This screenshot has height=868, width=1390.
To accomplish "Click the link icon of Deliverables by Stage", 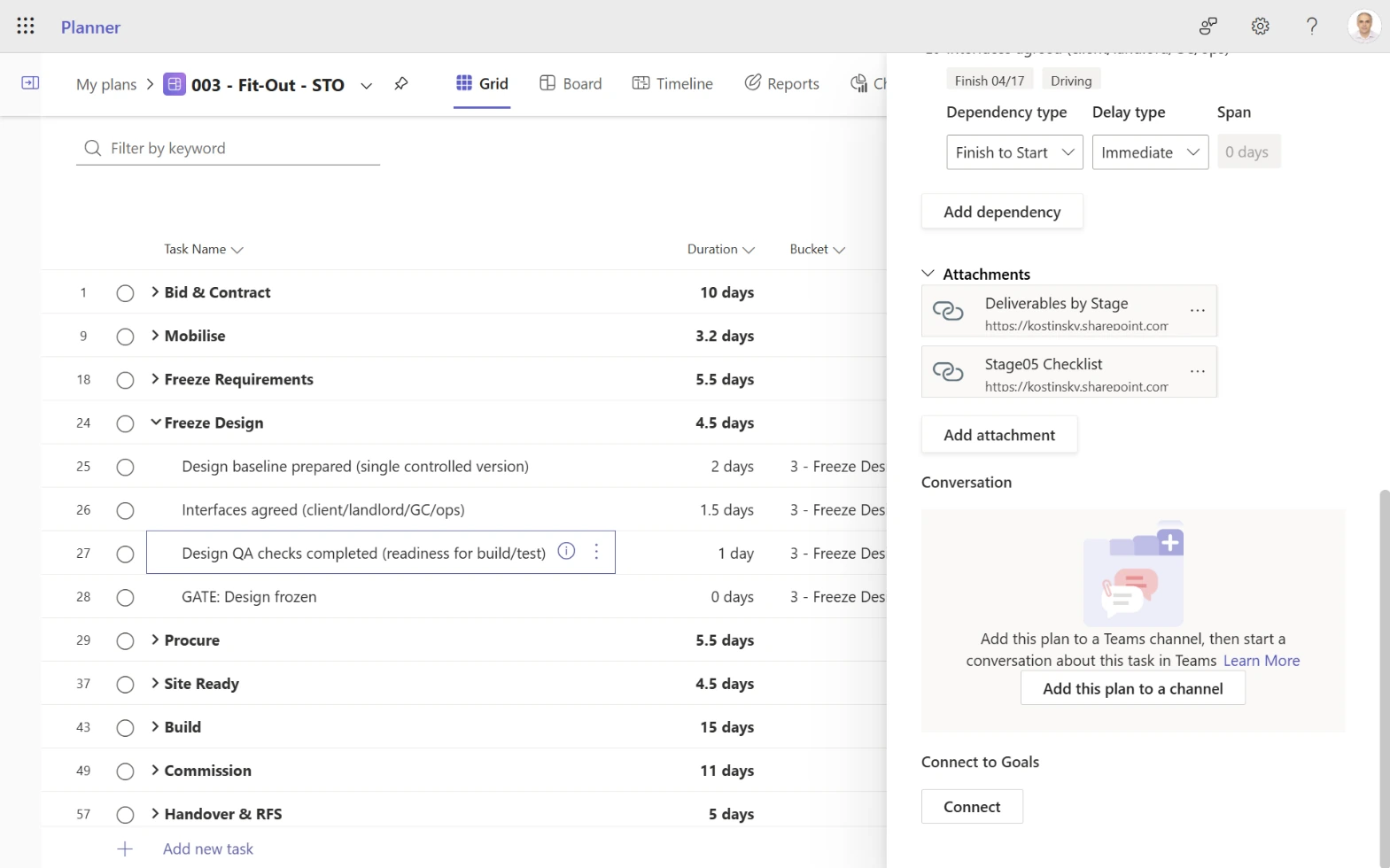I will tap(948, 311).
